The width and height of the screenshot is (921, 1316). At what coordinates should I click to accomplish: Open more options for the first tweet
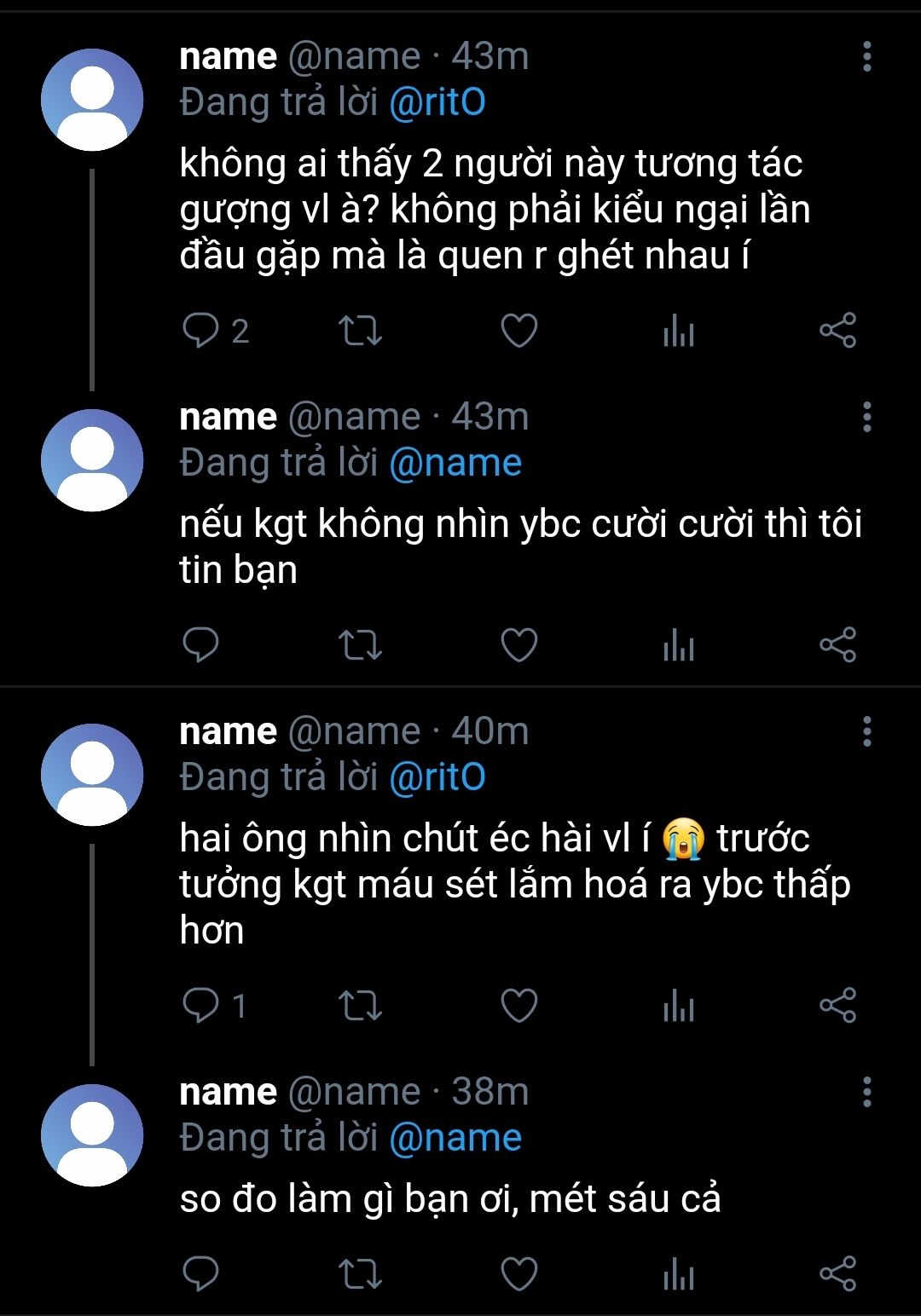point(866,57)
